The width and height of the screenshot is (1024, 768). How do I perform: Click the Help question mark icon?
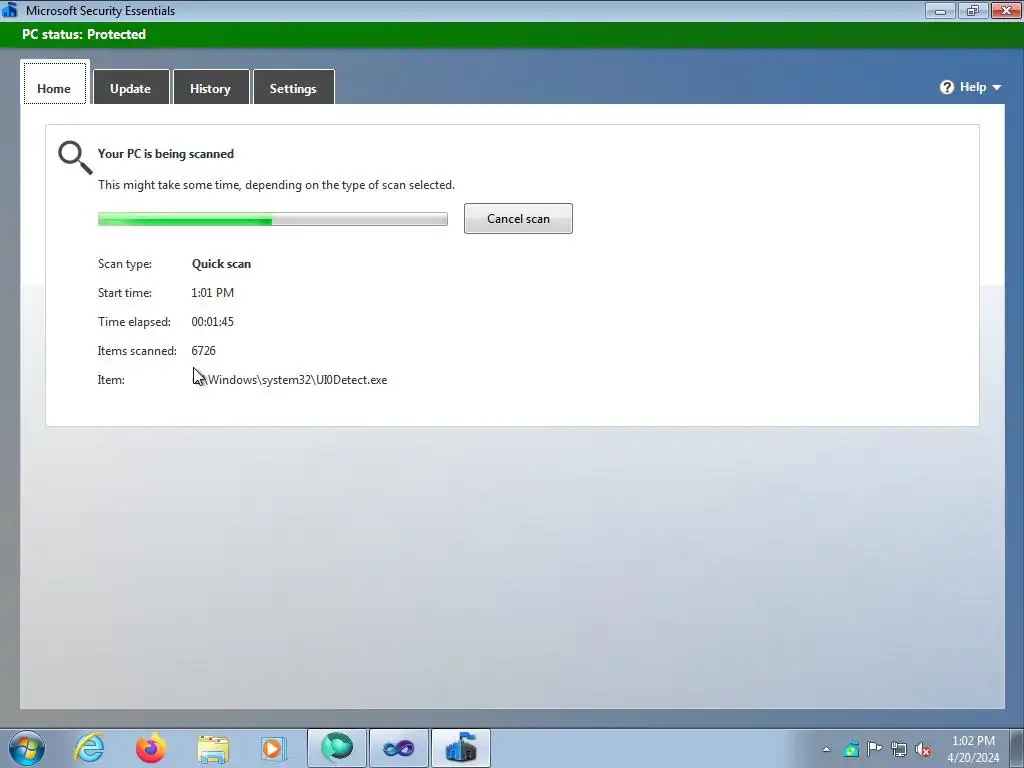pos(947,87)
